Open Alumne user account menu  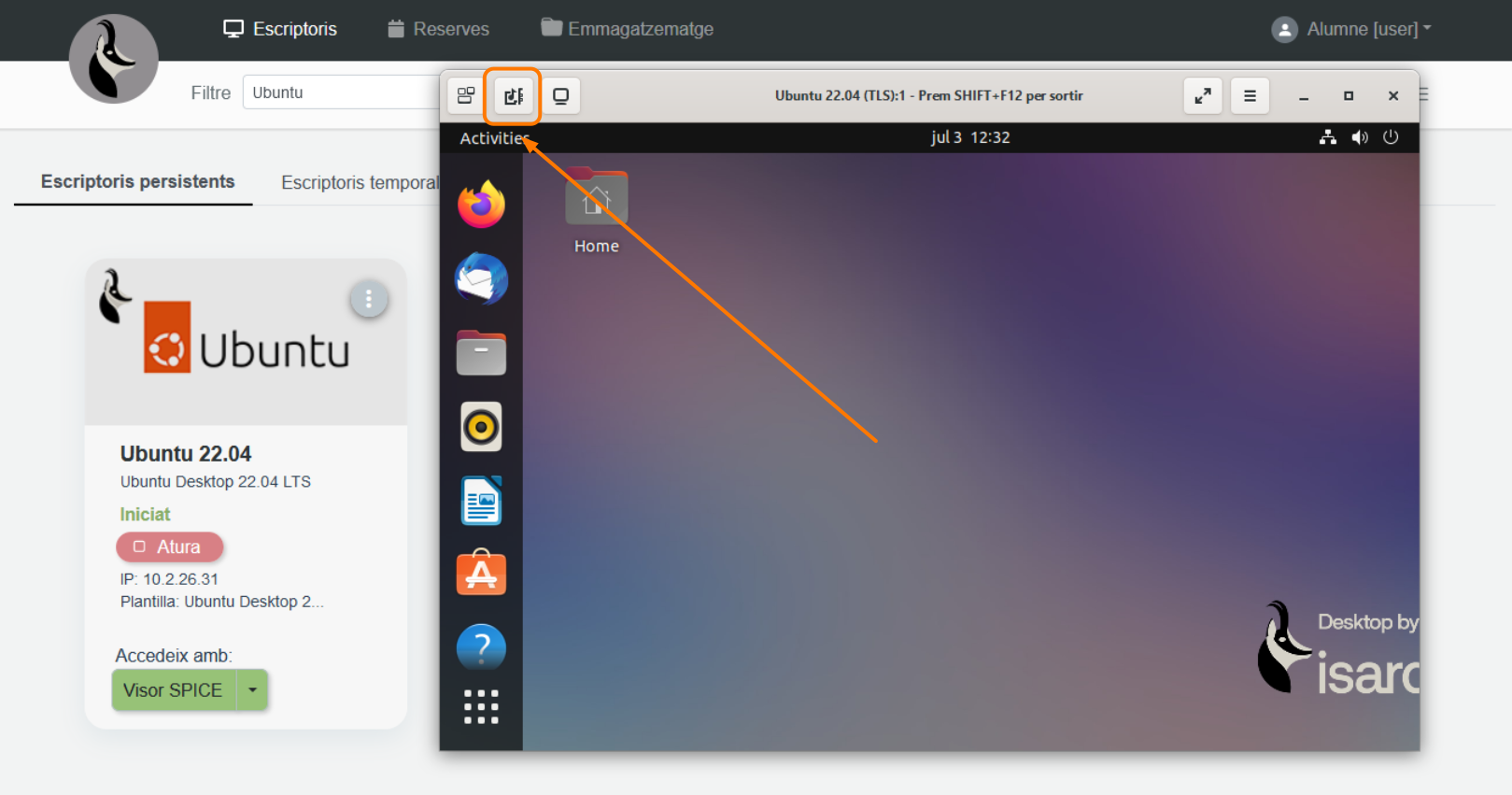point(1351,29)
